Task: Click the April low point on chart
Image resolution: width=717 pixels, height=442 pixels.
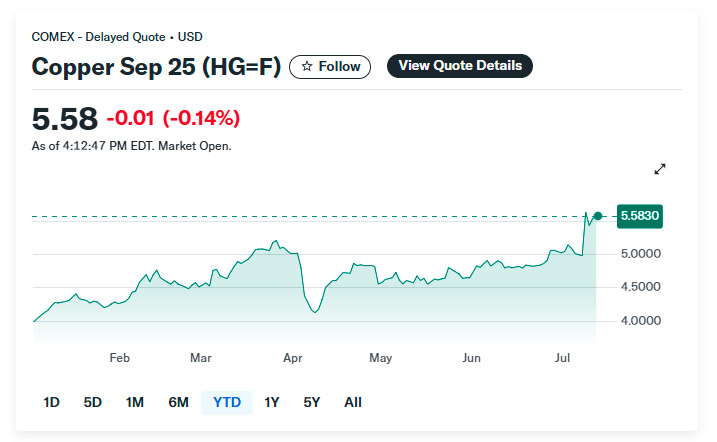Action: click(x=316, y=312)
